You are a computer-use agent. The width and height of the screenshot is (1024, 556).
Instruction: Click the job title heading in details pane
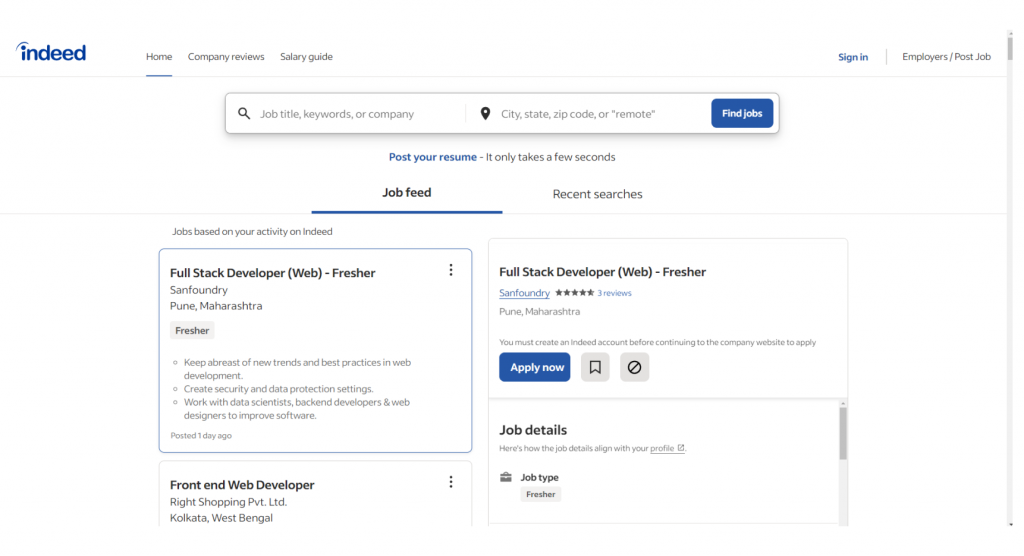point(602,272)
